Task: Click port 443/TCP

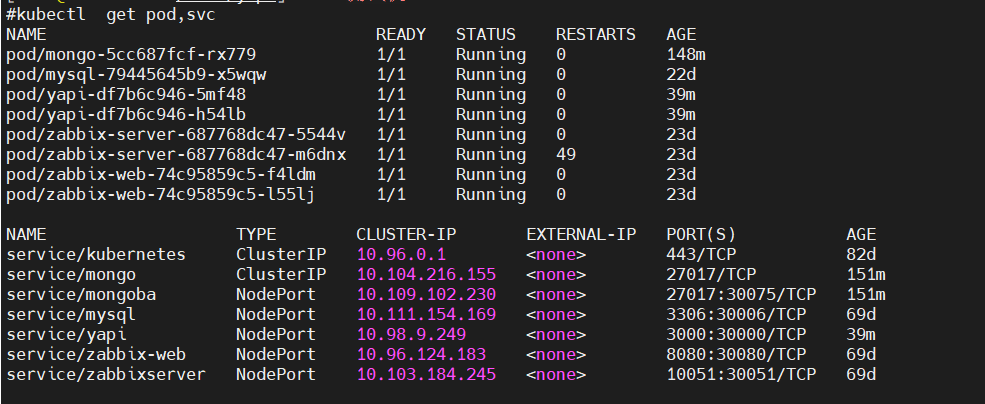Action: pos(700,255)
